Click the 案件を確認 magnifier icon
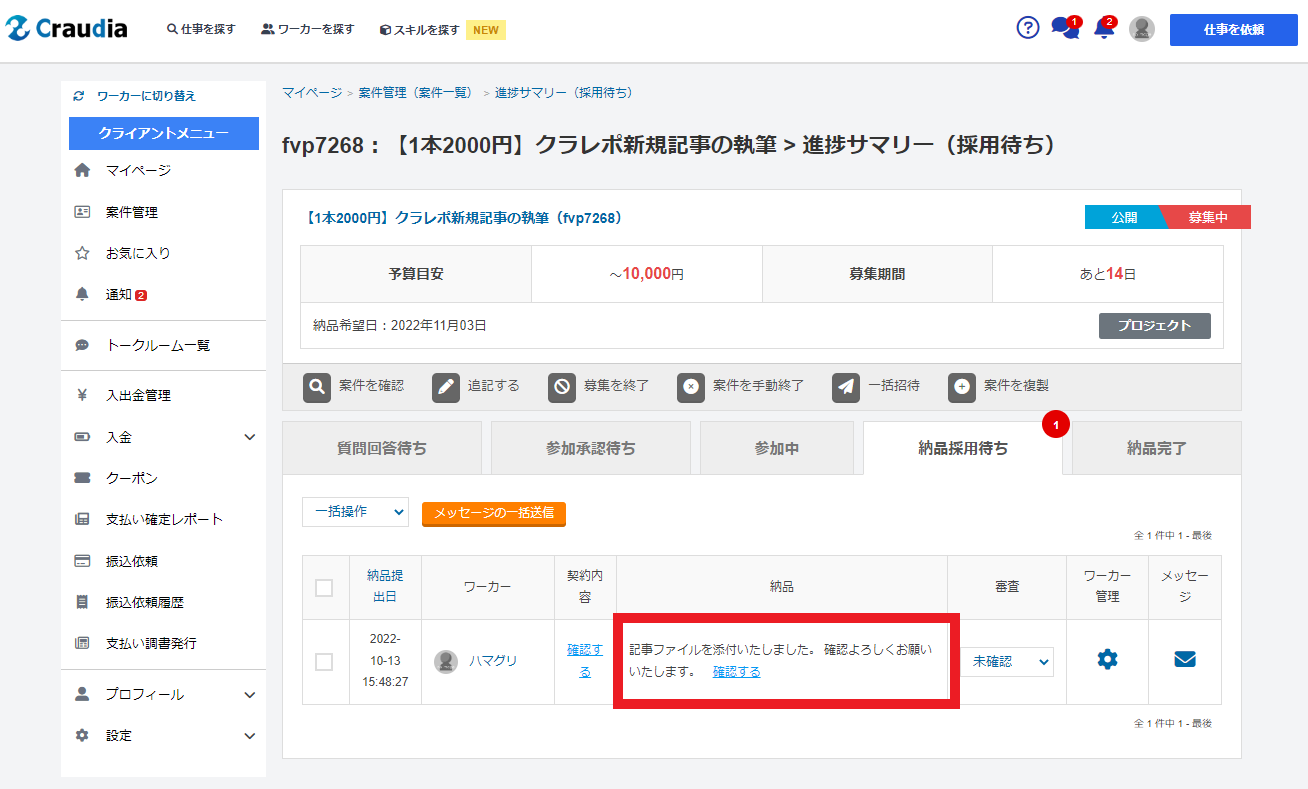 (x=317, y=387)
